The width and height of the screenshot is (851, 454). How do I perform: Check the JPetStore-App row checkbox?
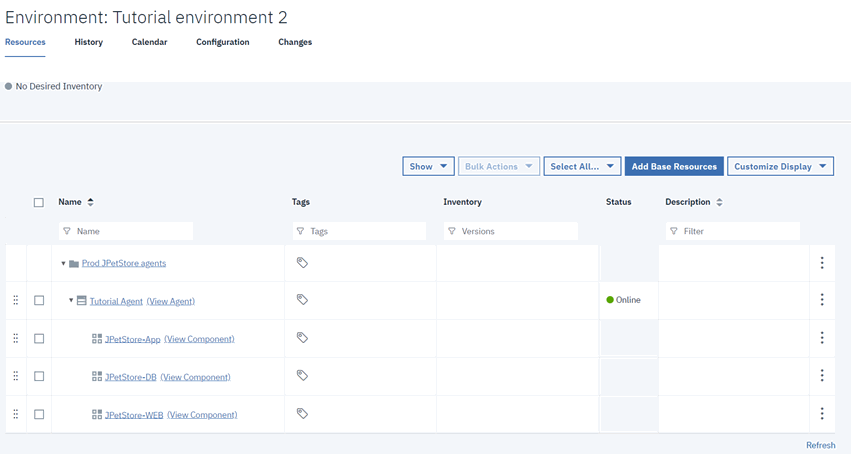[x=39, y=338]
